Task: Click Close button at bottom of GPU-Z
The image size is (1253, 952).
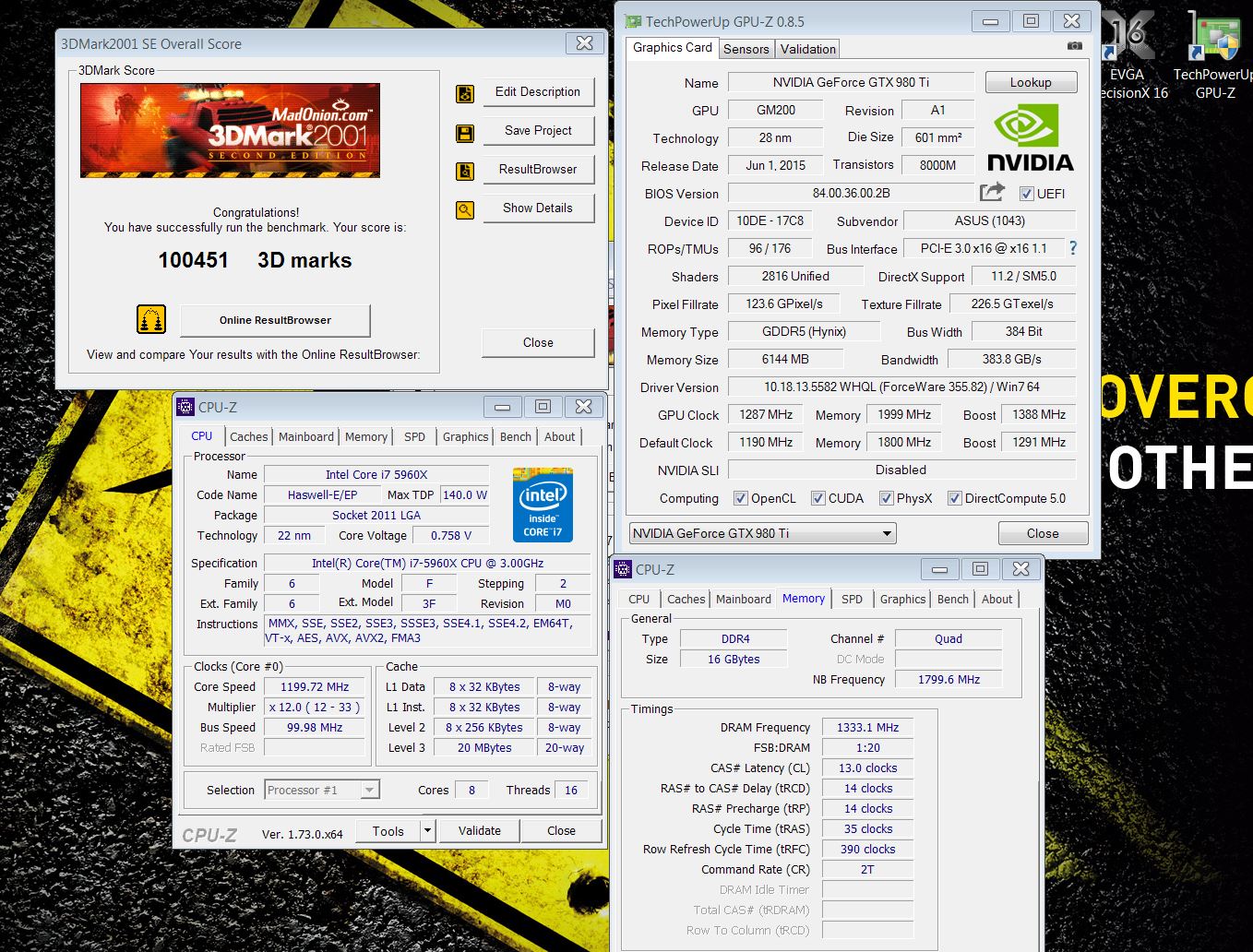Action: point(1043,533)
